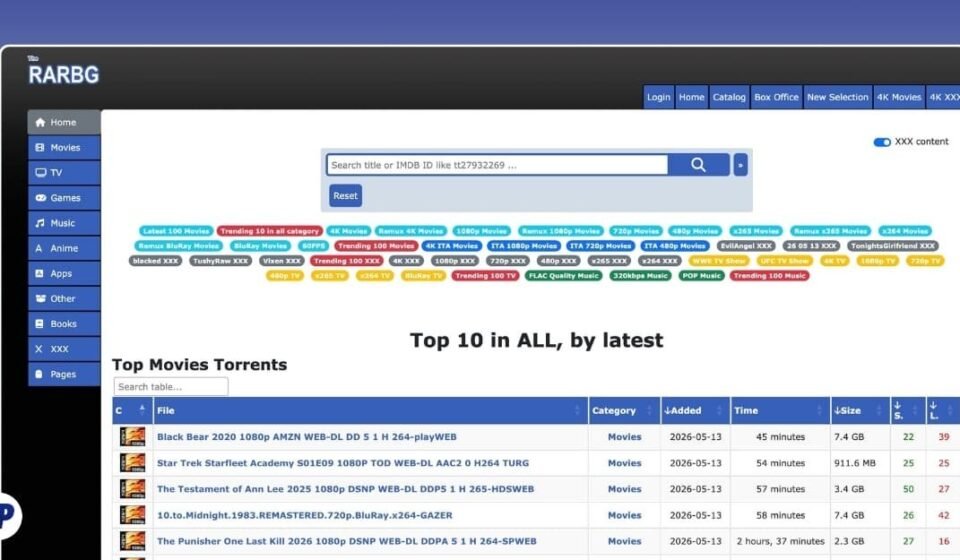Sort the table by Added date
The image size is (960, 560).
[695, 410]
